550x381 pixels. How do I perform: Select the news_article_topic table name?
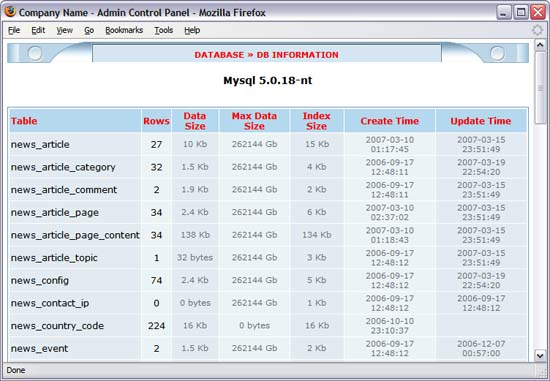(54, 258)
